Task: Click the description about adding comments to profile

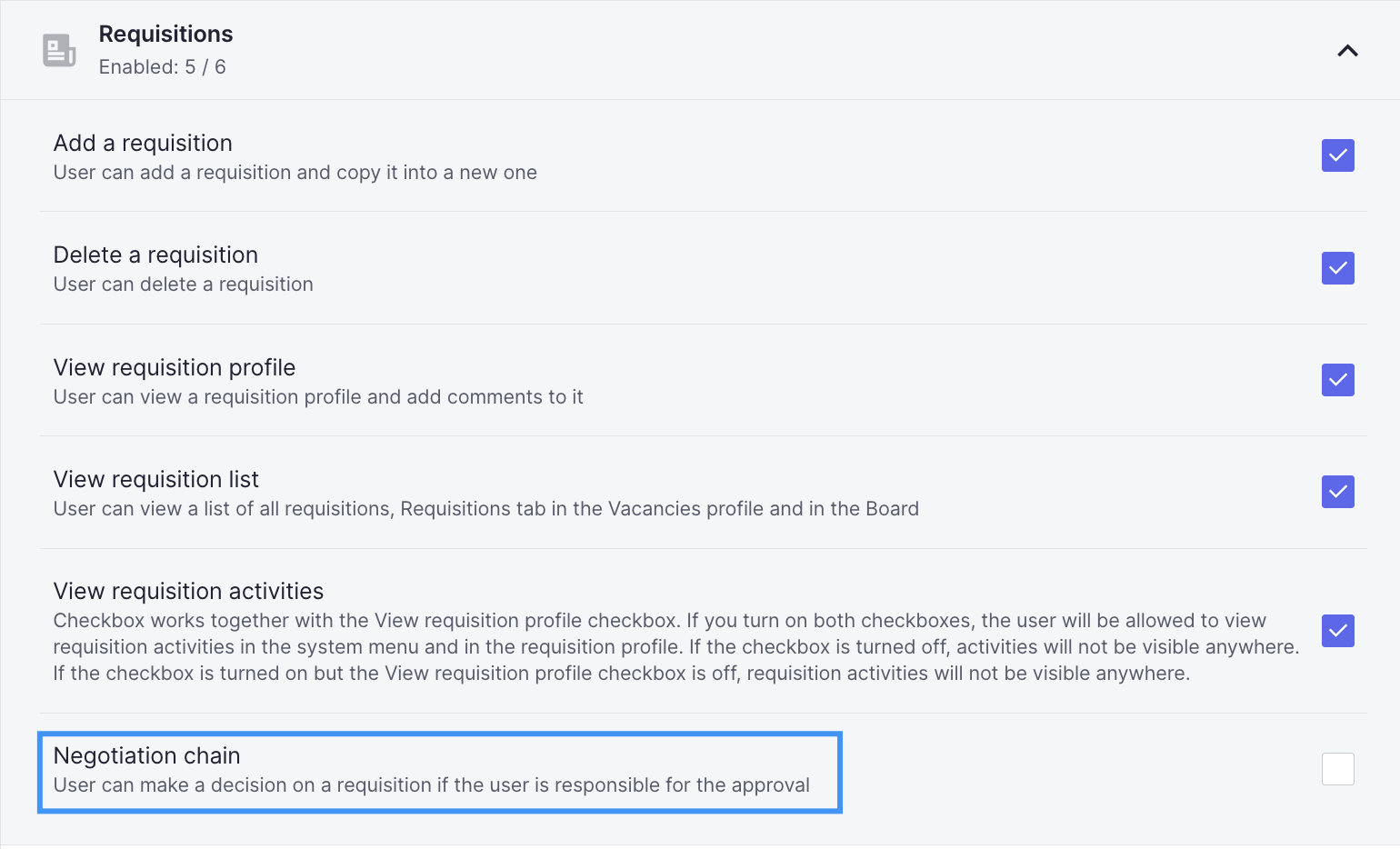Action: point(318,397)
